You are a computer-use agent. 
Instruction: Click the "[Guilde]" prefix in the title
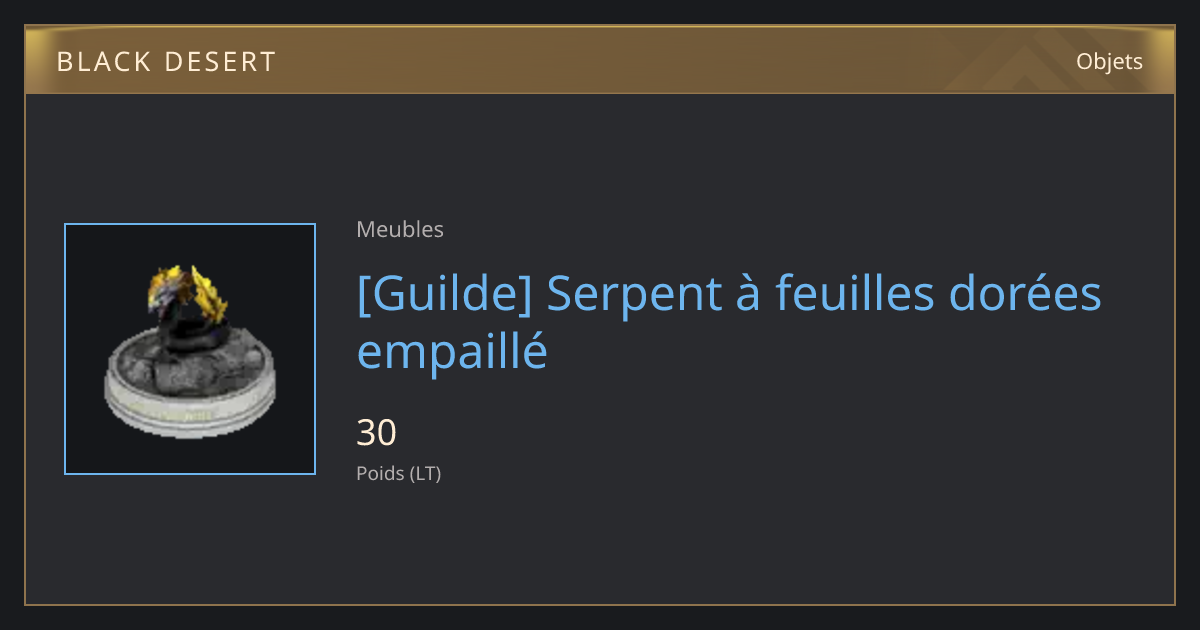444,294
